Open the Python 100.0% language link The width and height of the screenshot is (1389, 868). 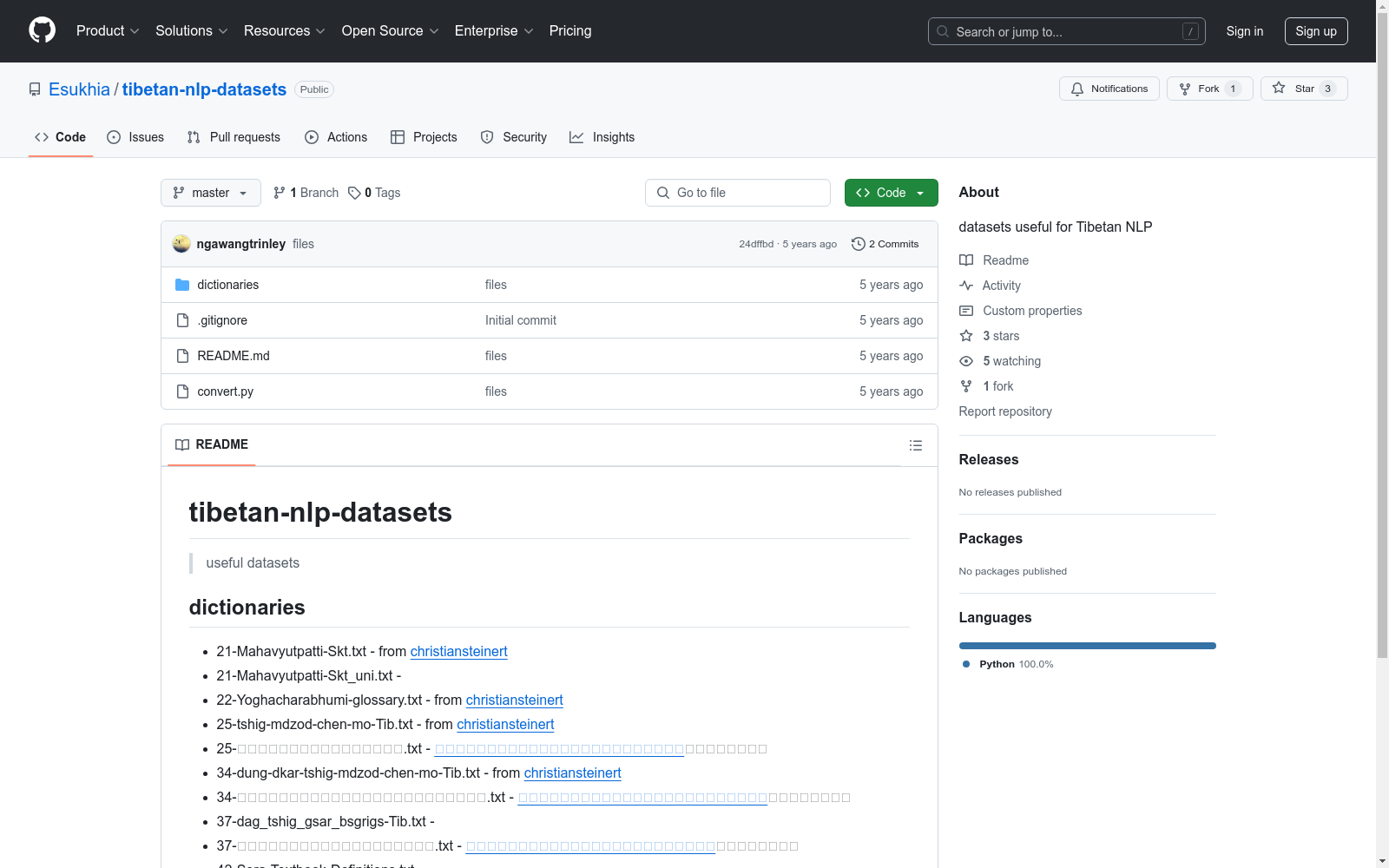(x=1008, y=664)
